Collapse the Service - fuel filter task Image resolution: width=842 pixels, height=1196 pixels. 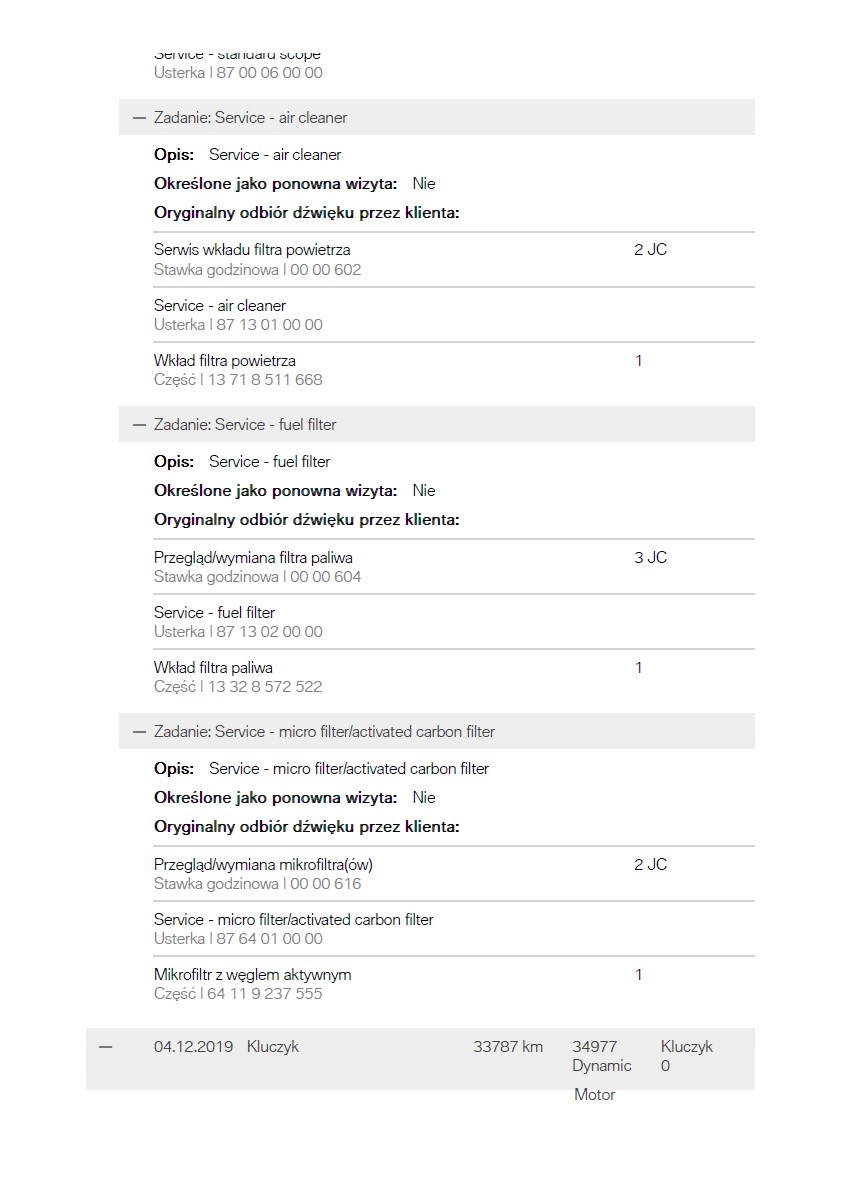pyautogui.click(x=139, y=425)
